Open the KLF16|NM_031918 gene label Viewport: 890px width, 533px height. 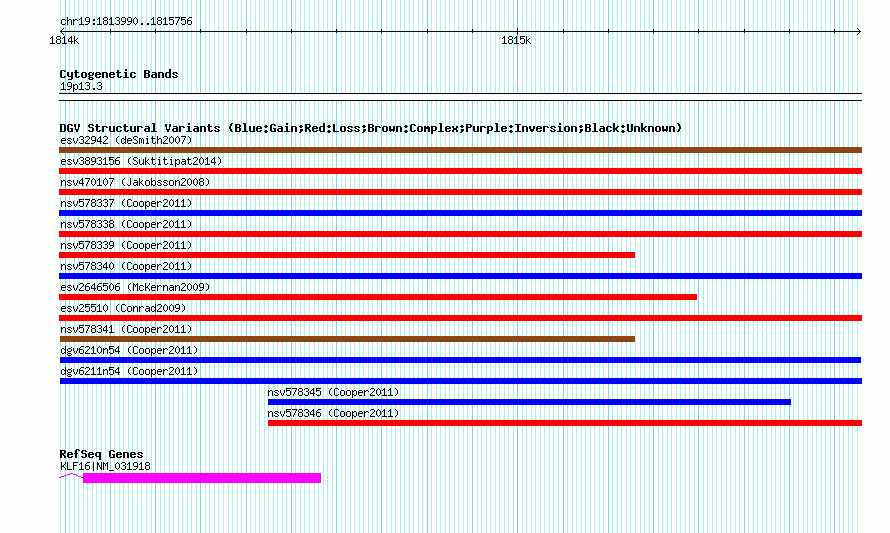tap(105, 467)
